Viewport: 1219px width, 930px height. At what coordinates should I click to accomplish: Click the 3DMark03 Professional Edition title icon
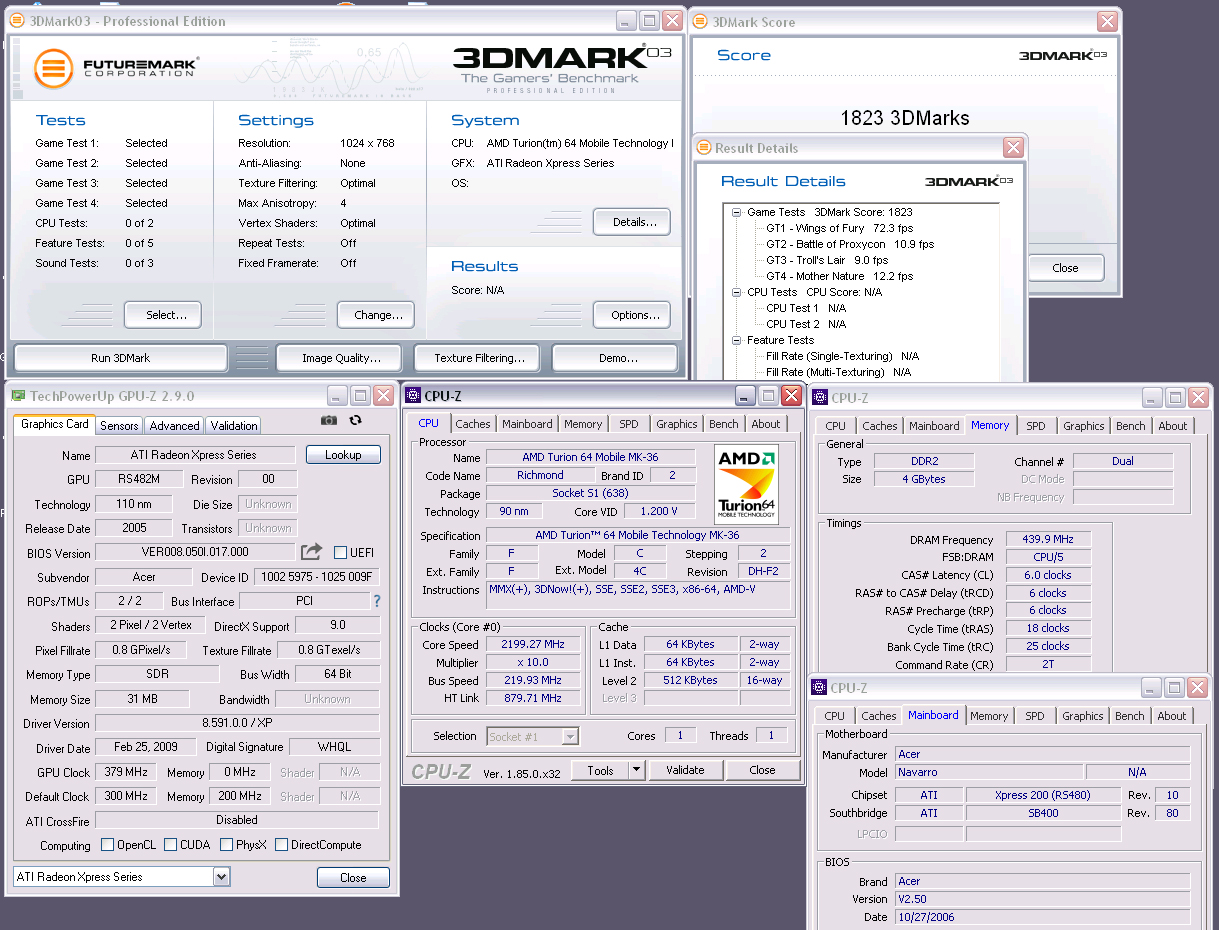click(17, 21)
